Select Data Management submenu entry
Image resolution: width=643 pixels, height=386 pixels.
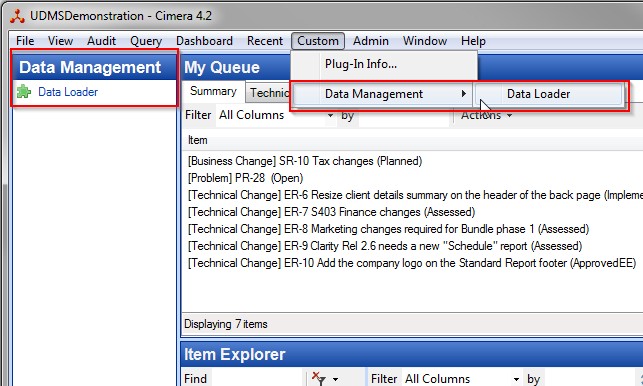[x=382, y=94]
